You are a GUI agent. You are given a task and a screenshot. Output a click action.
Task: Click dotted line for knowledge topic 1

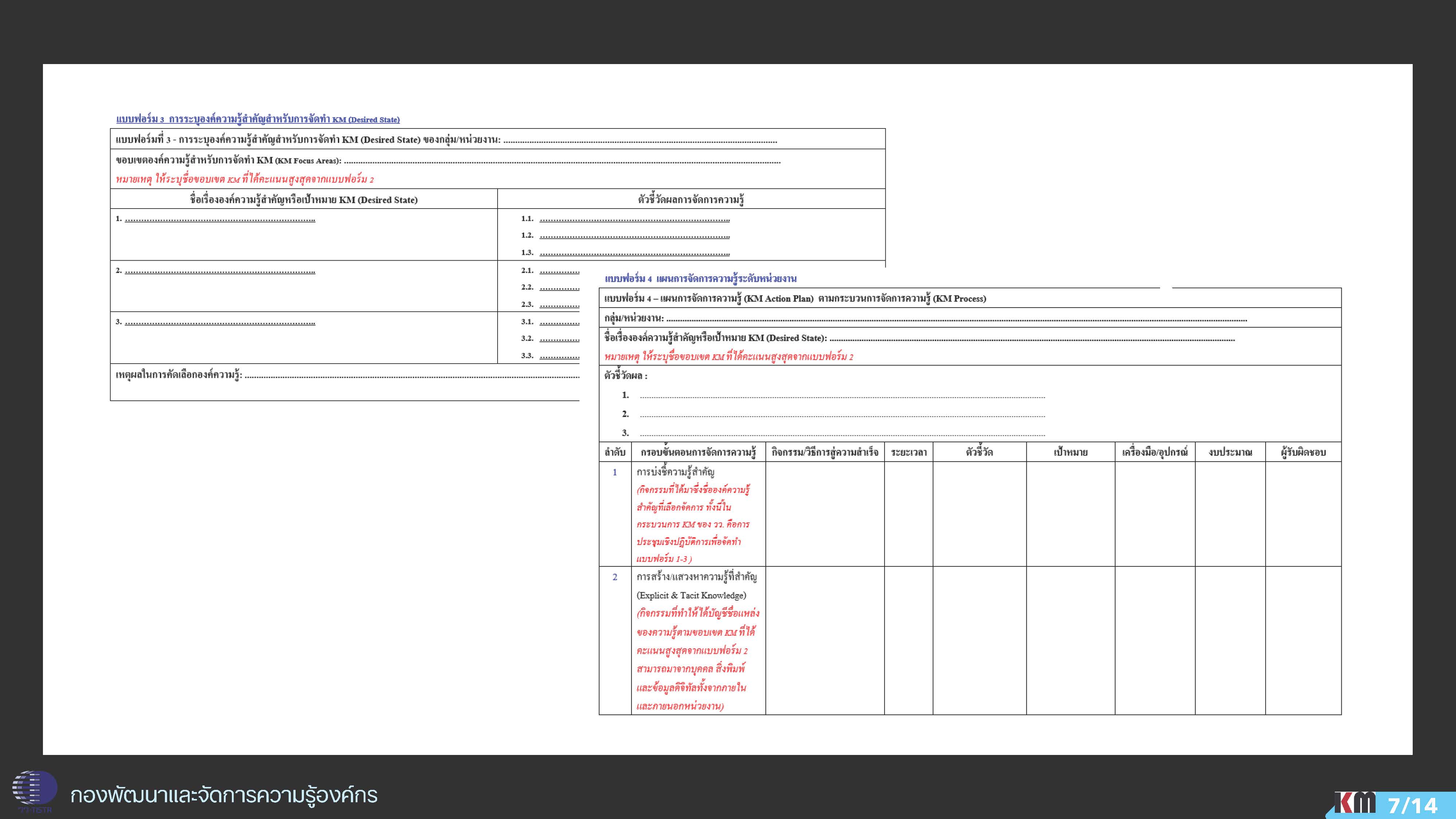pos(220,220)
